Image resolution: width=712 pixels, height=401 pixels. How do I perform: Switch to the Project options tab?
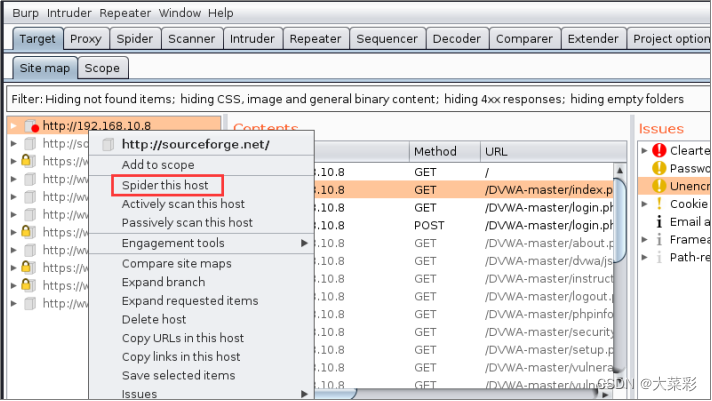coord(670,39)
